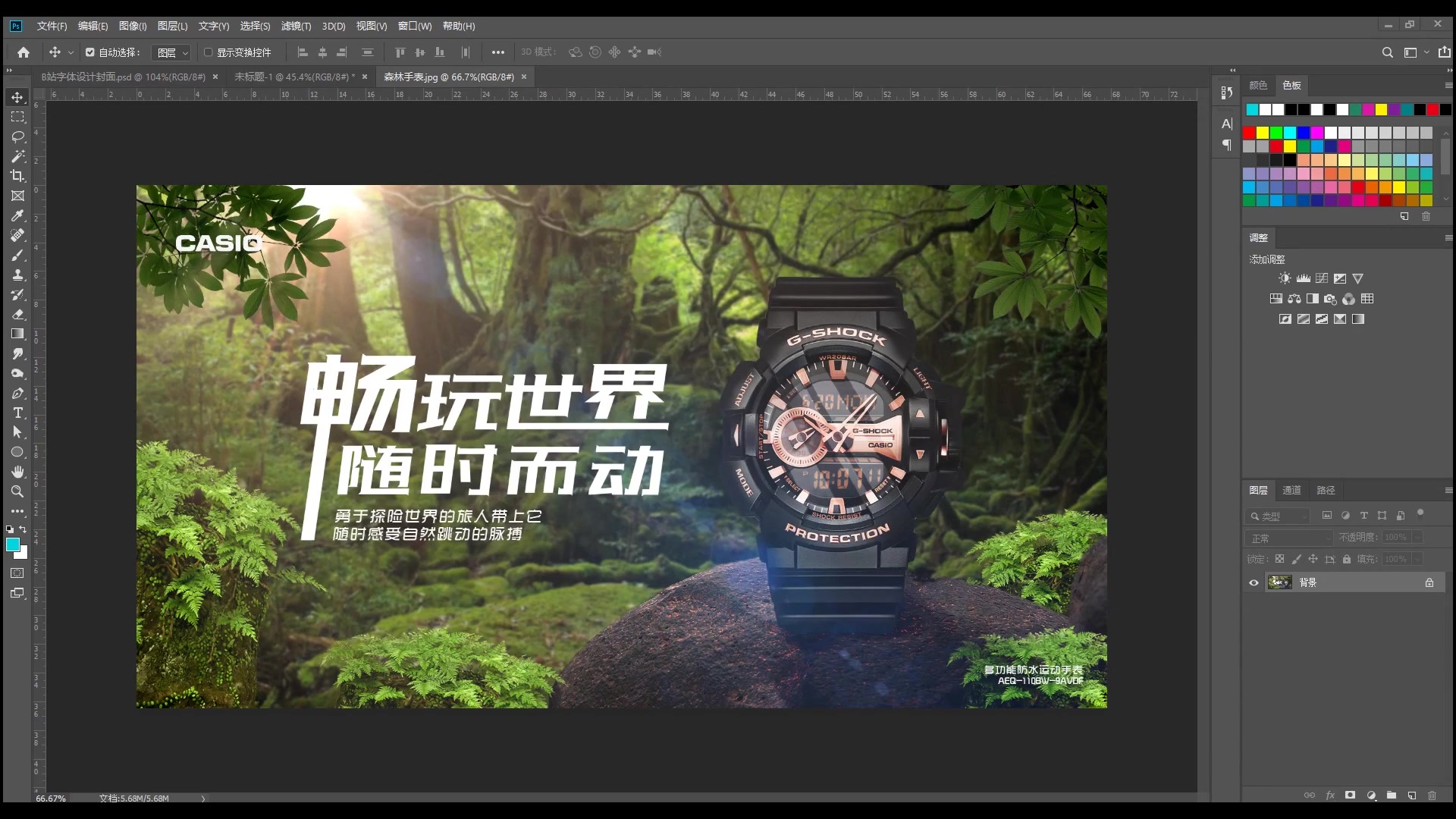The image size is (1456, 819).
Task: Select the Hand tool
Action: (x=17, y=472)
